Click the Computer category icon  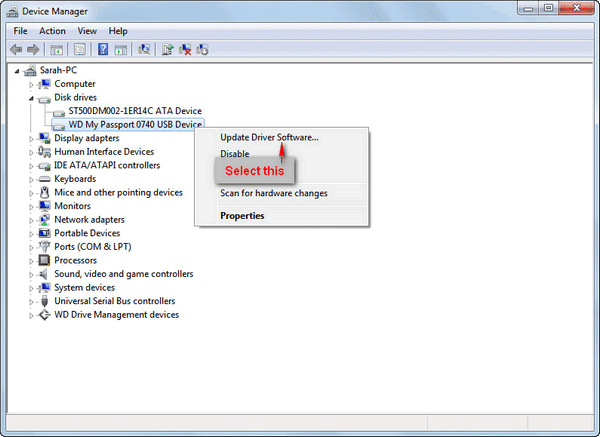tap(44, 84)
